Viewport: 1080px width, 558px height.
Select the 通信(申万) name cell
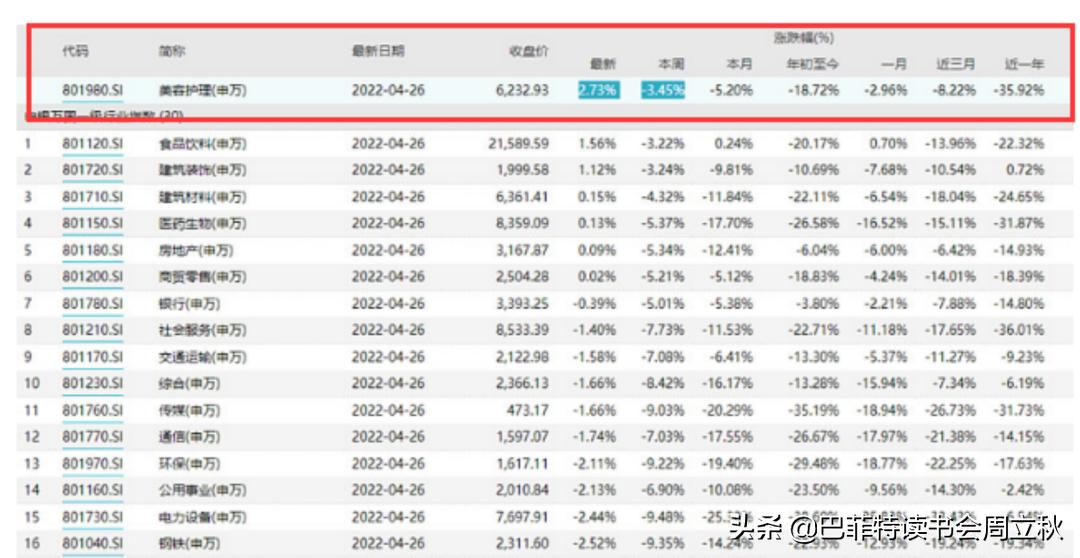189,437
